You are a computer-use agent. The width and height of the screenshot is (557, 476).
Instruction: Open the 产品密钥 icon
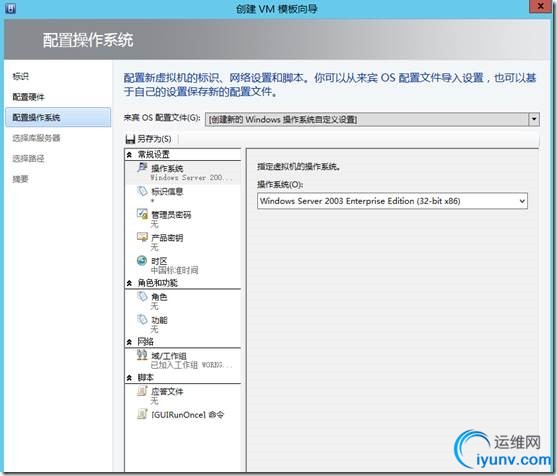(x=142, y=237)
